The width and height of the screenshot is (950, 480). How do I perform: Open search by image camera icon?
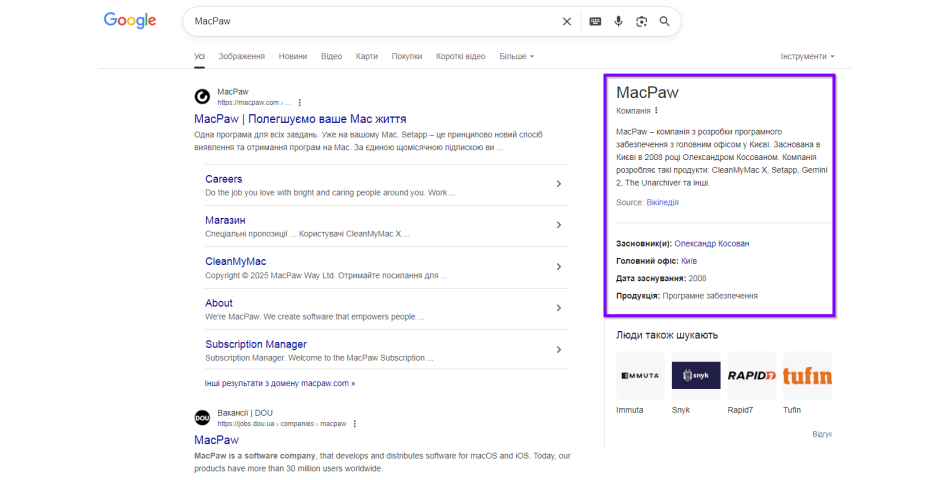click(641, 21)
